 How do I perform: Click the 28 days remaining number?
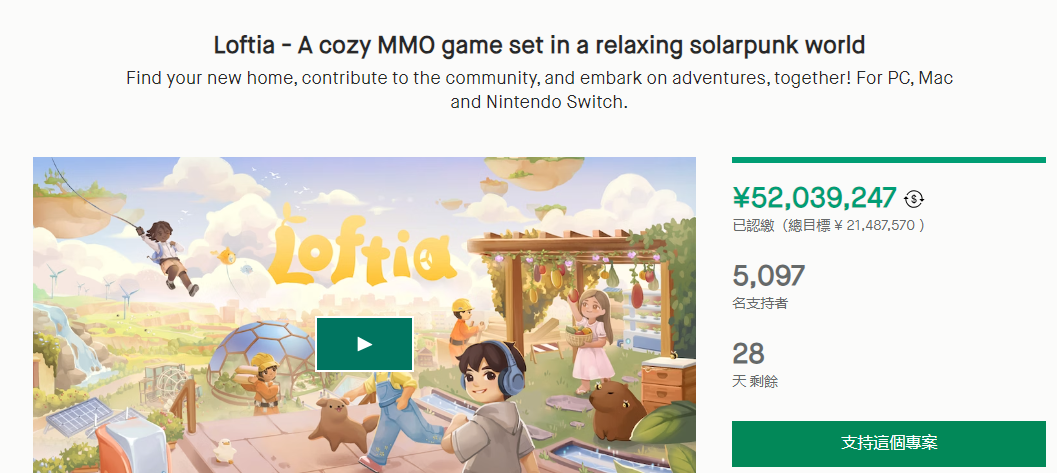(748, 354)
